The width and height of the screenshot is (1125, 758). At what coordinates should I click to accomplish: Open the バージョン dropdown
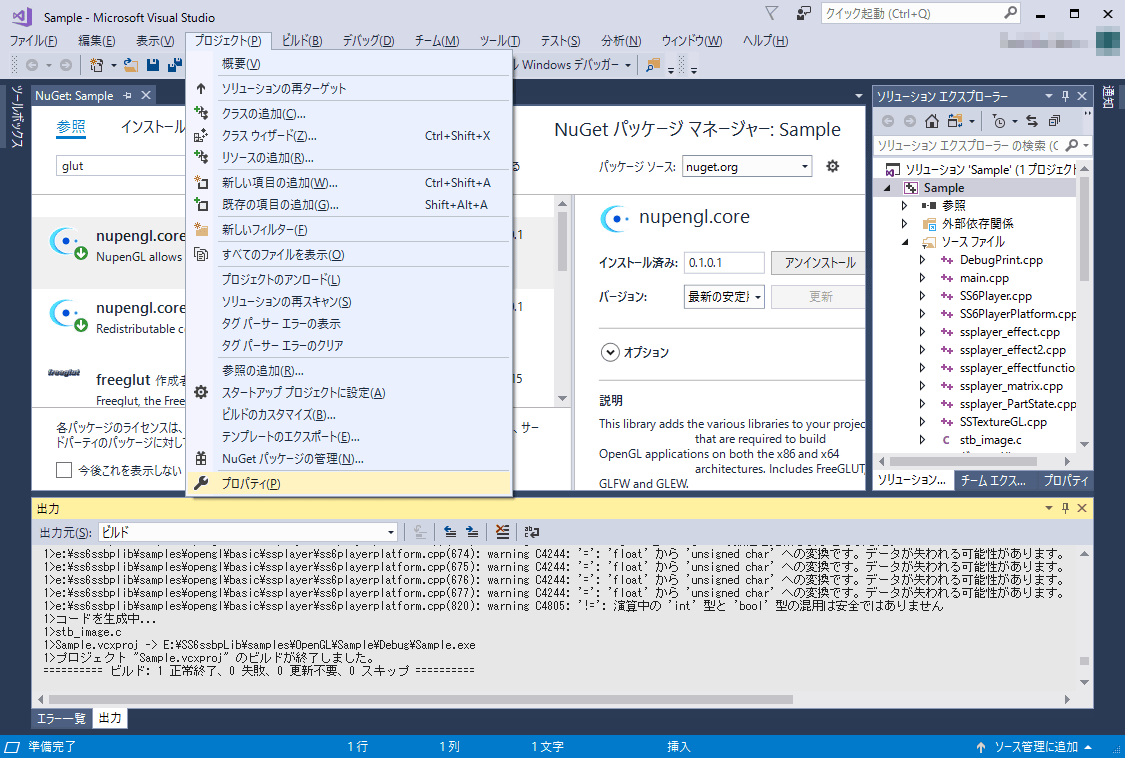pyautogui.click(x=724, y=296)
